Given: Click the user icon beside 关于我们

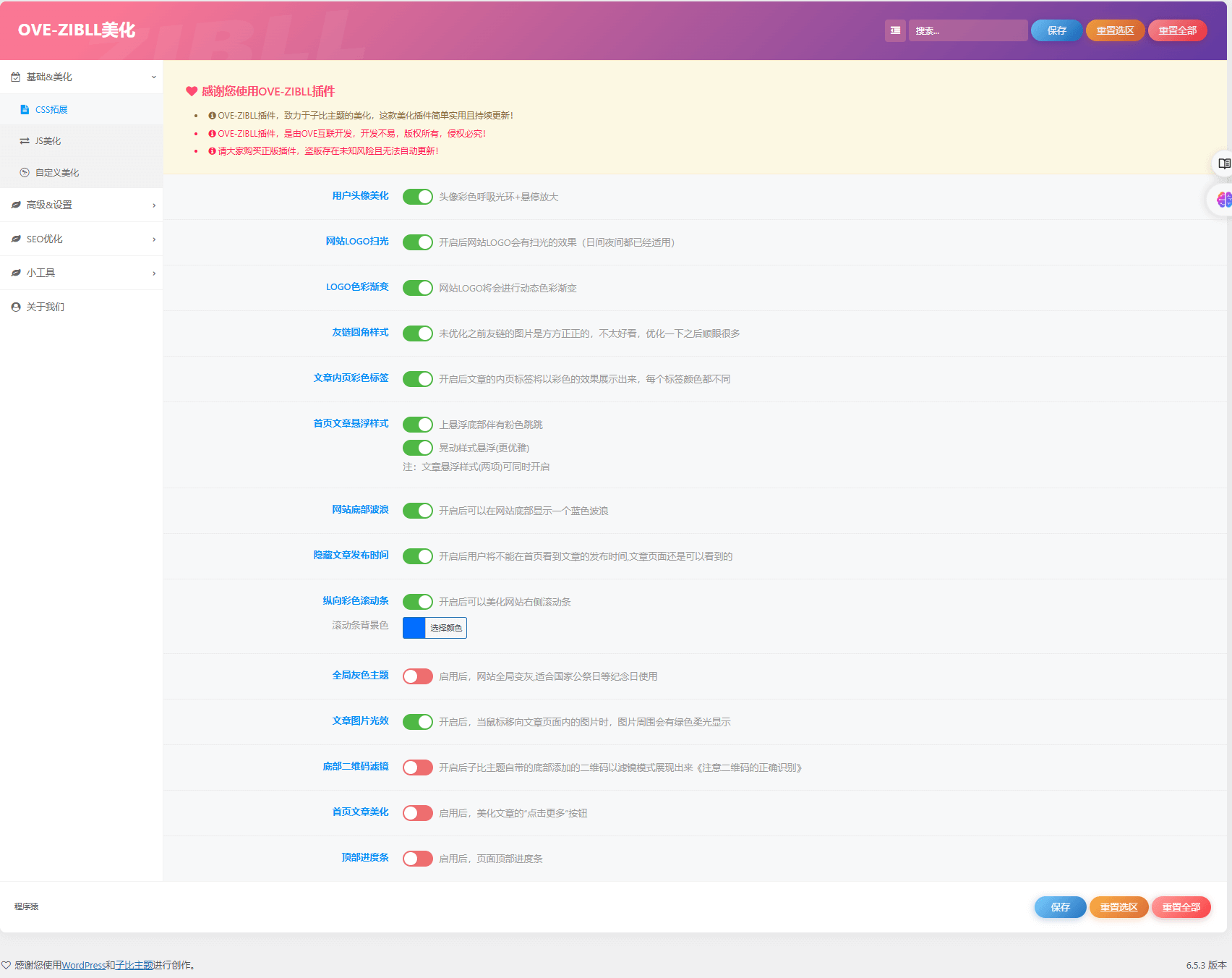Looking at the screenshot, I should 16,307.
